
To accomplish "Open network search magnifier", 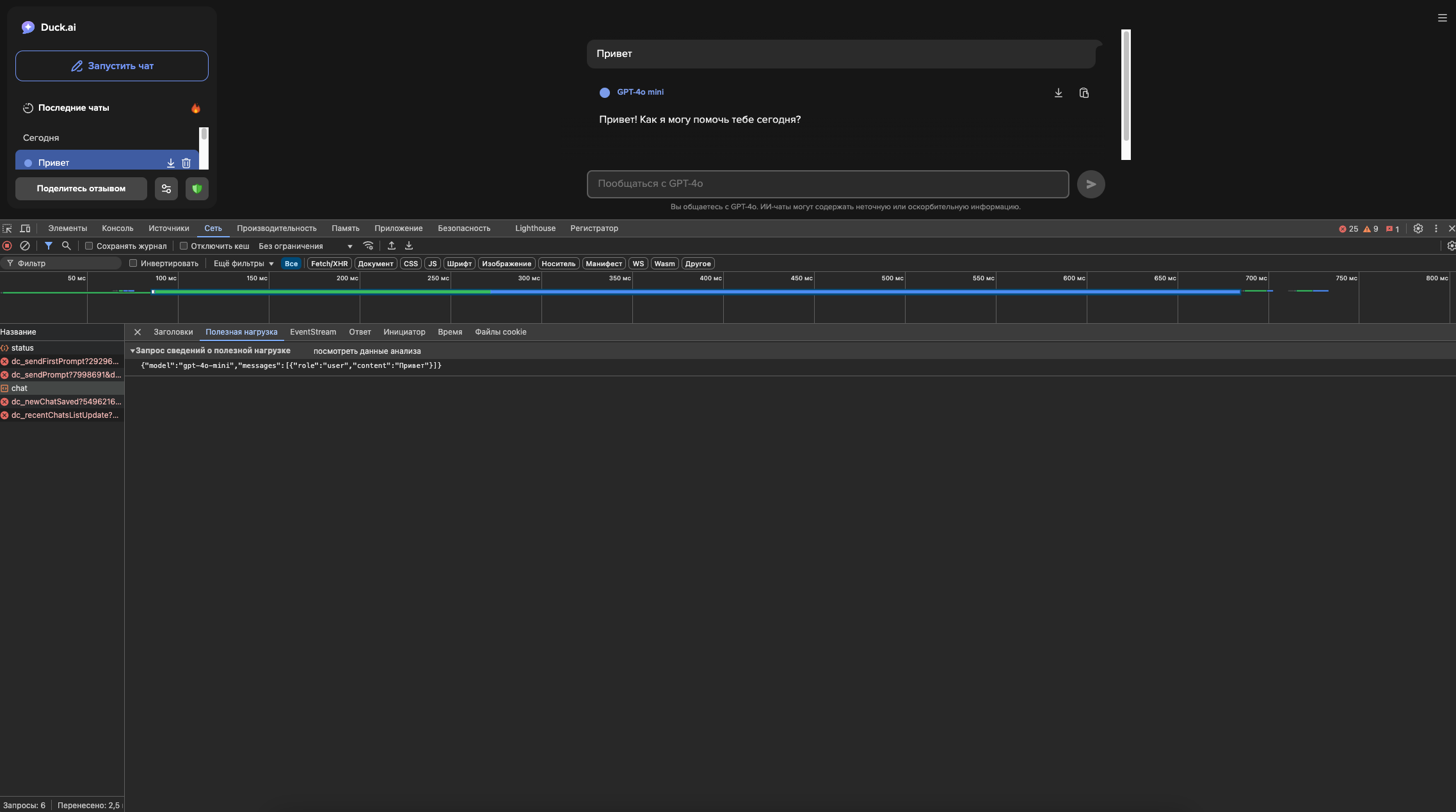I will pos(66,246).
